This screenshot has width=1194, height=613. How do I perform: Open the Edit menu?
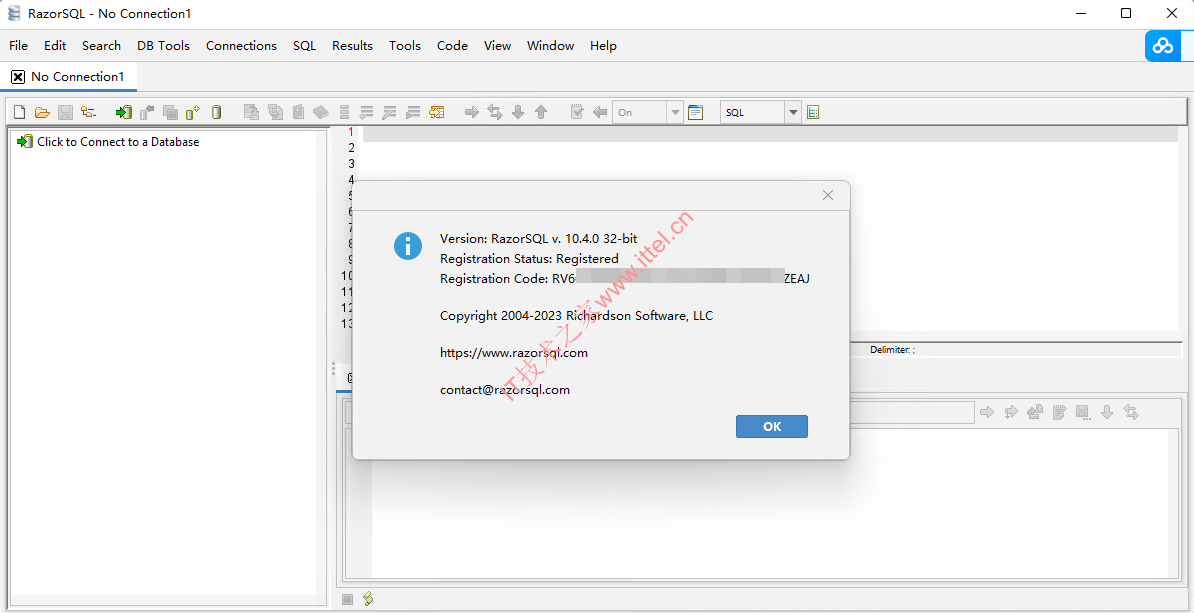point(55,46)
